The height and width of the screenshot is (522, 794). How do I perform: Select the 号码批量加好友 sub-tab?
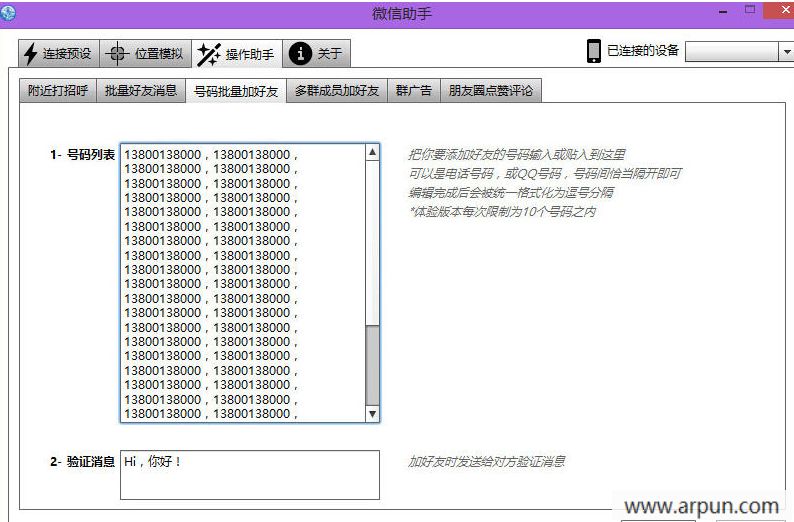click(236, 91)
